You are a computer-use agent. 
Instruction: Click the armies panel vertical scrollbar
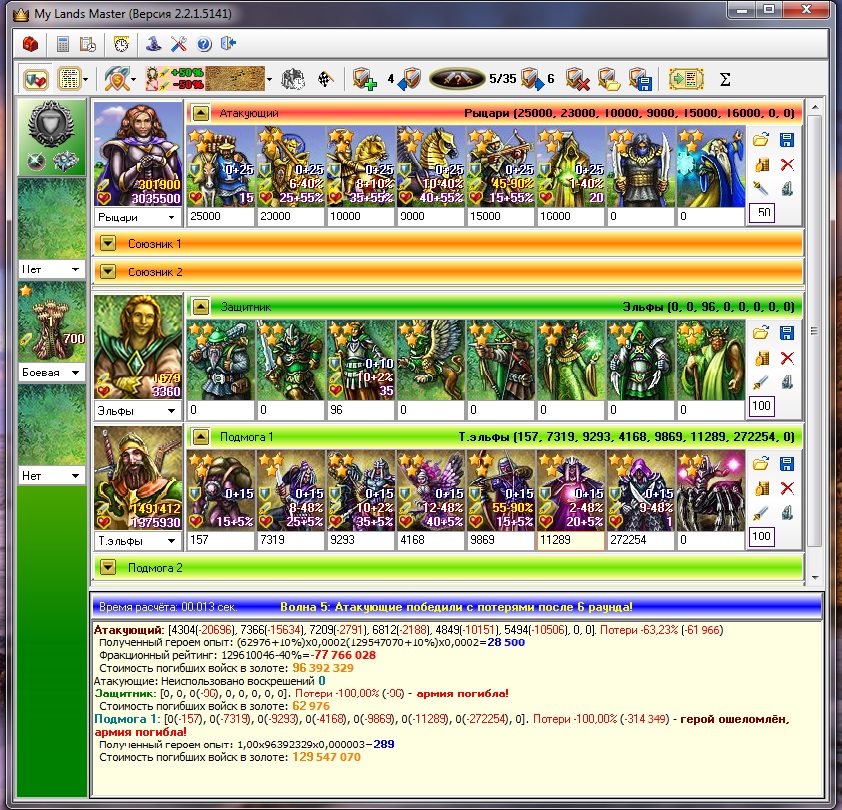click(815, 331)
